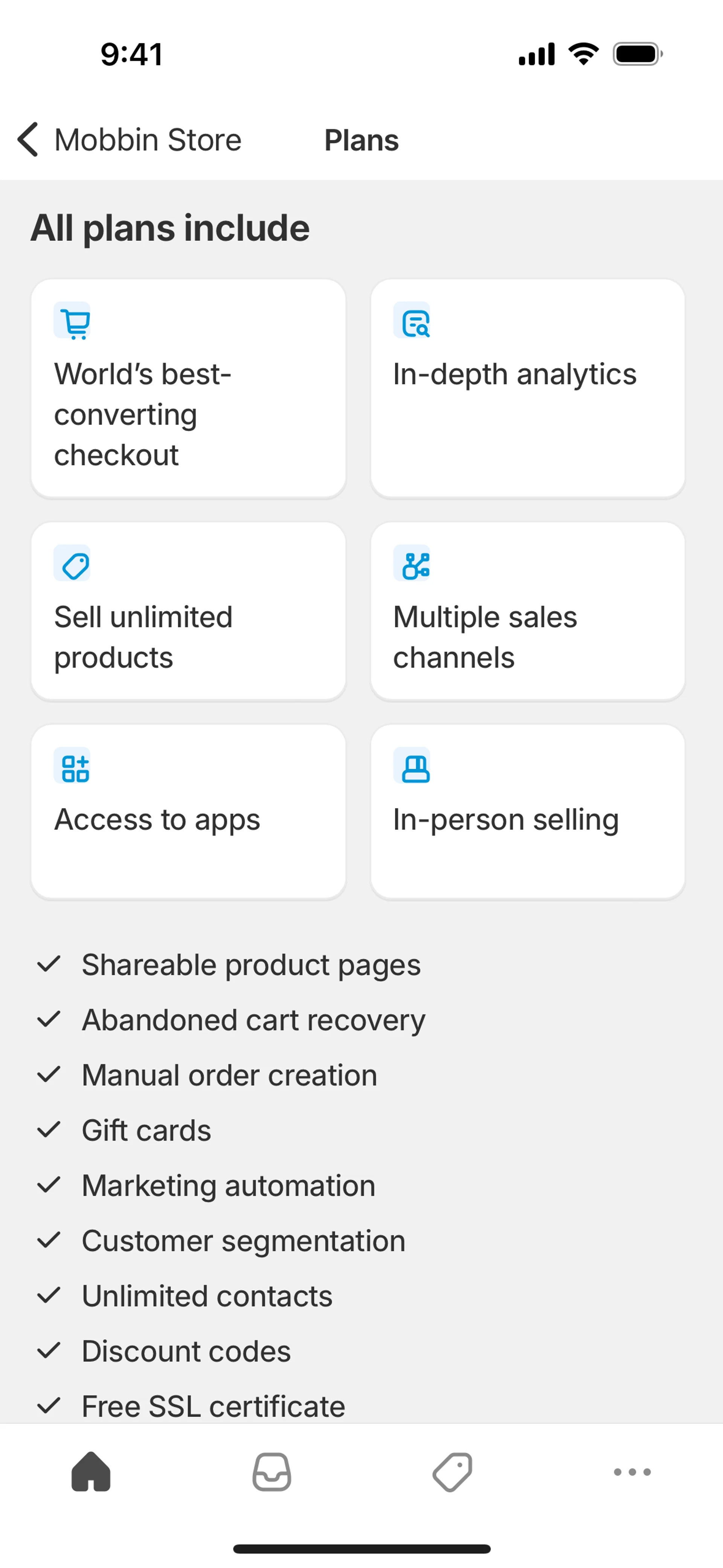Tap the in-depth analytics icon
This screenshot has width=723, height=1568.
tap(412, 321)
